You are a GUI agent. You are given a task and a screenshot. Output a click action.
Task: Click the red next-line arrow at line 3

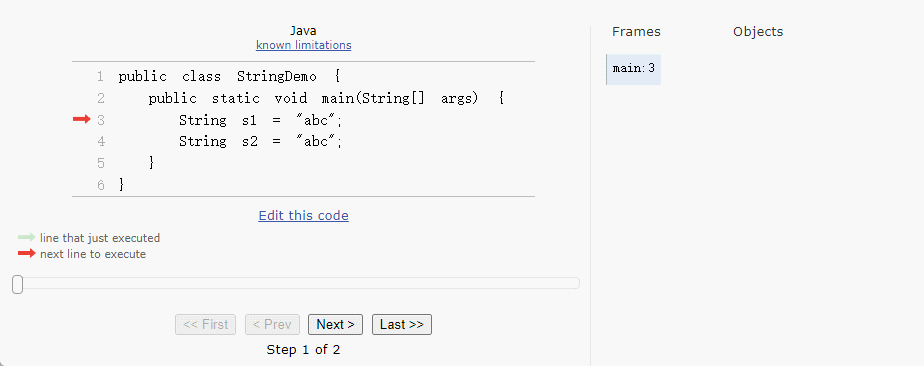pyautogui.click(x=81, y=120)
